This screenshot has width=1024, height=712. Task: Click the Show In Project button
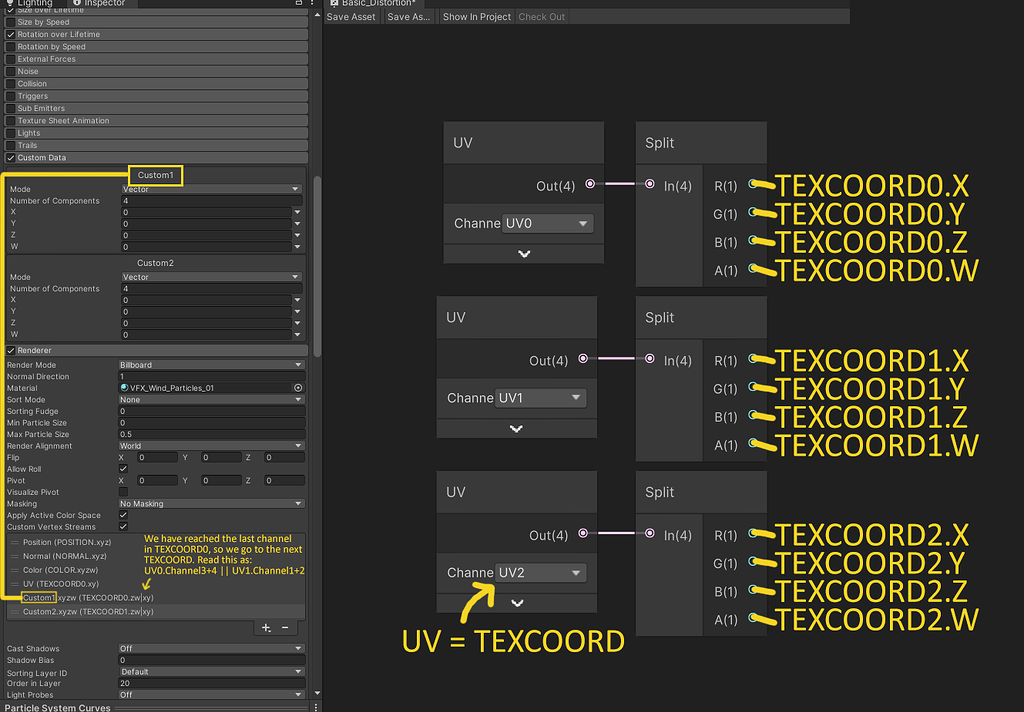476,16
